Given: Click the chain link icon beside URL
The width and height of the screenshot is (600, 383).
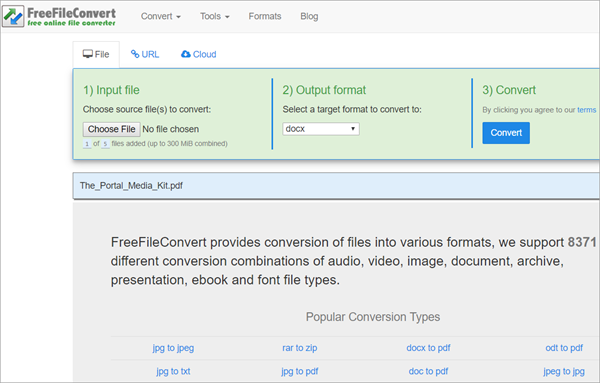Looking at the screenshot, I should click(135, 54).
